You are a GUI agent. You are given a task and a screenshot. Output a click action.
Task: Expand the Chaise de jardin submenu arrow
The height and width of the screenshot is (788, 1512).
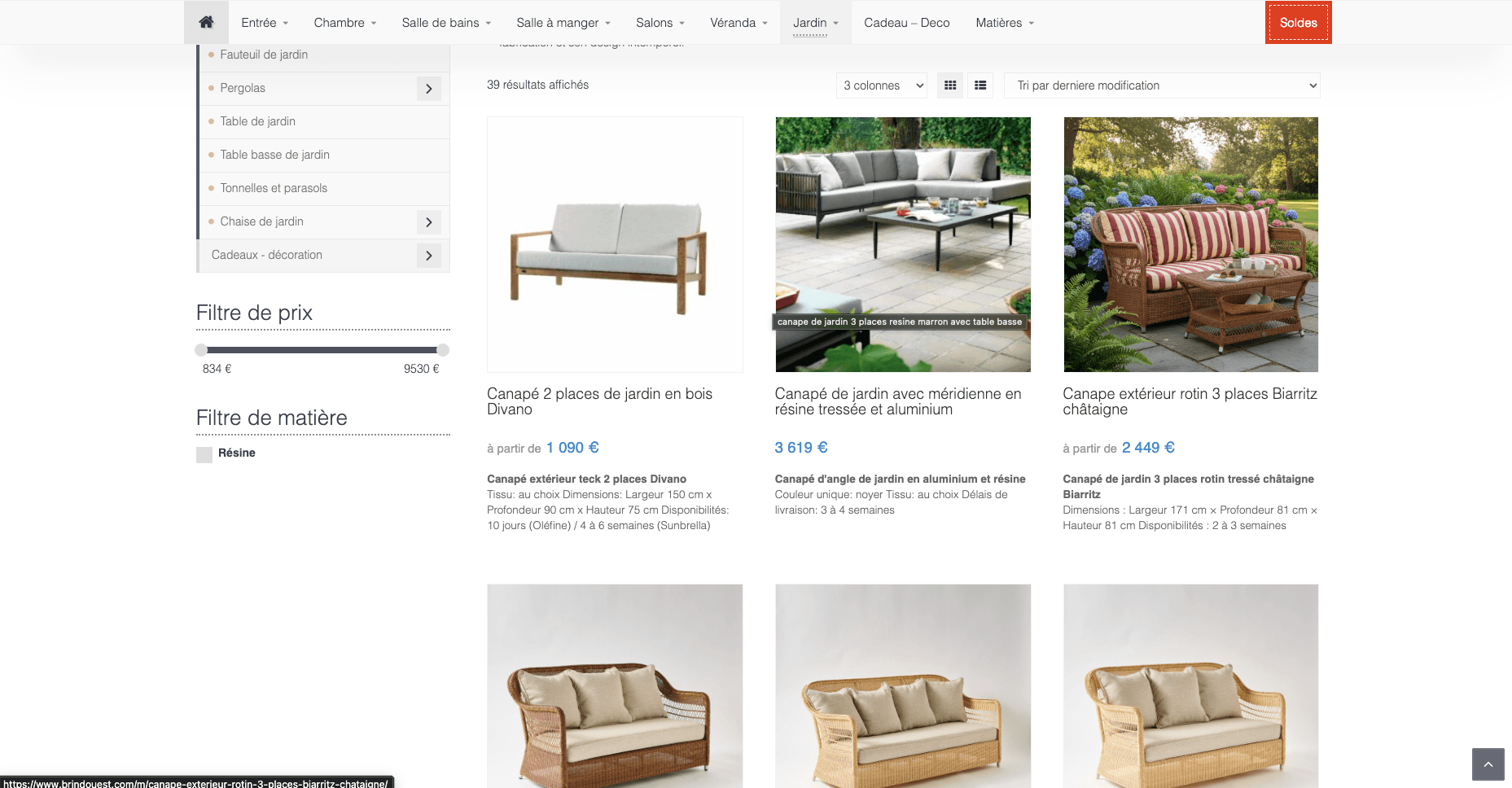pos(429,222)
